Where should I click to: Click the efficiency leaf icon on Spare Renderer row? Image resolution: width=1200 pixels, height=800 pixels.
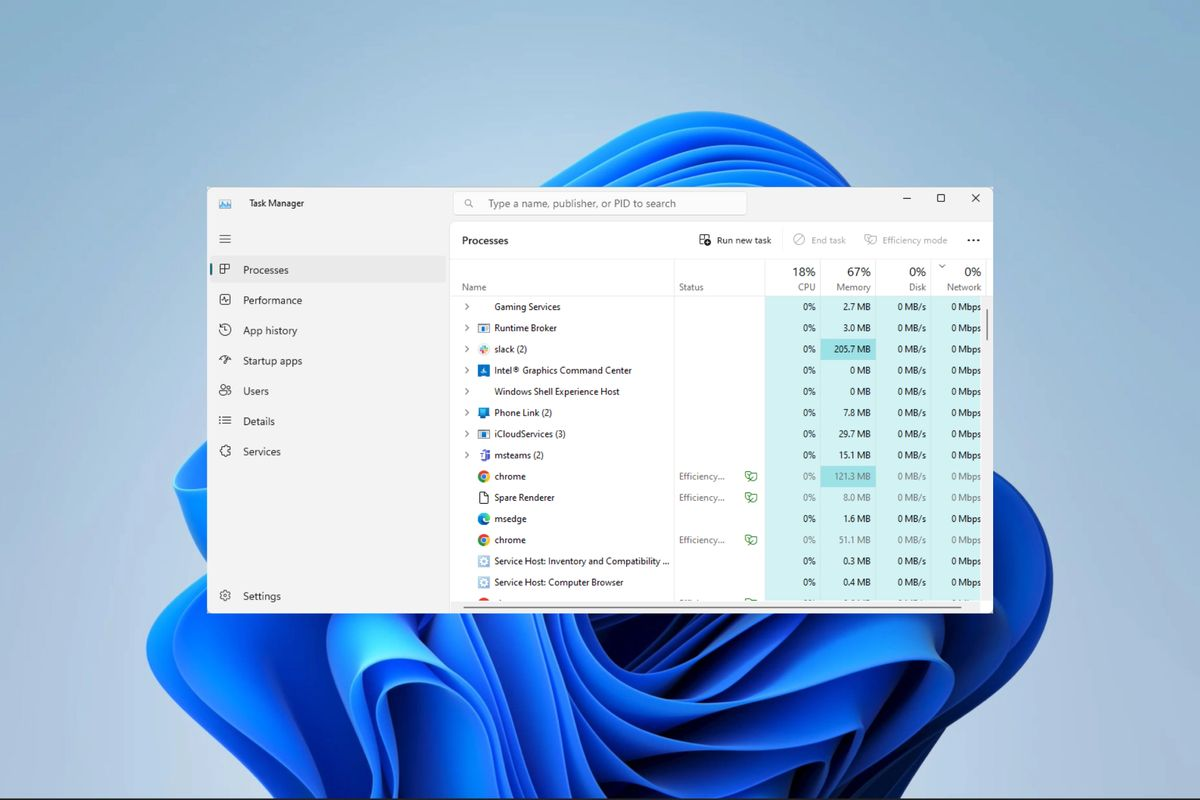click(x=751, y=498)
